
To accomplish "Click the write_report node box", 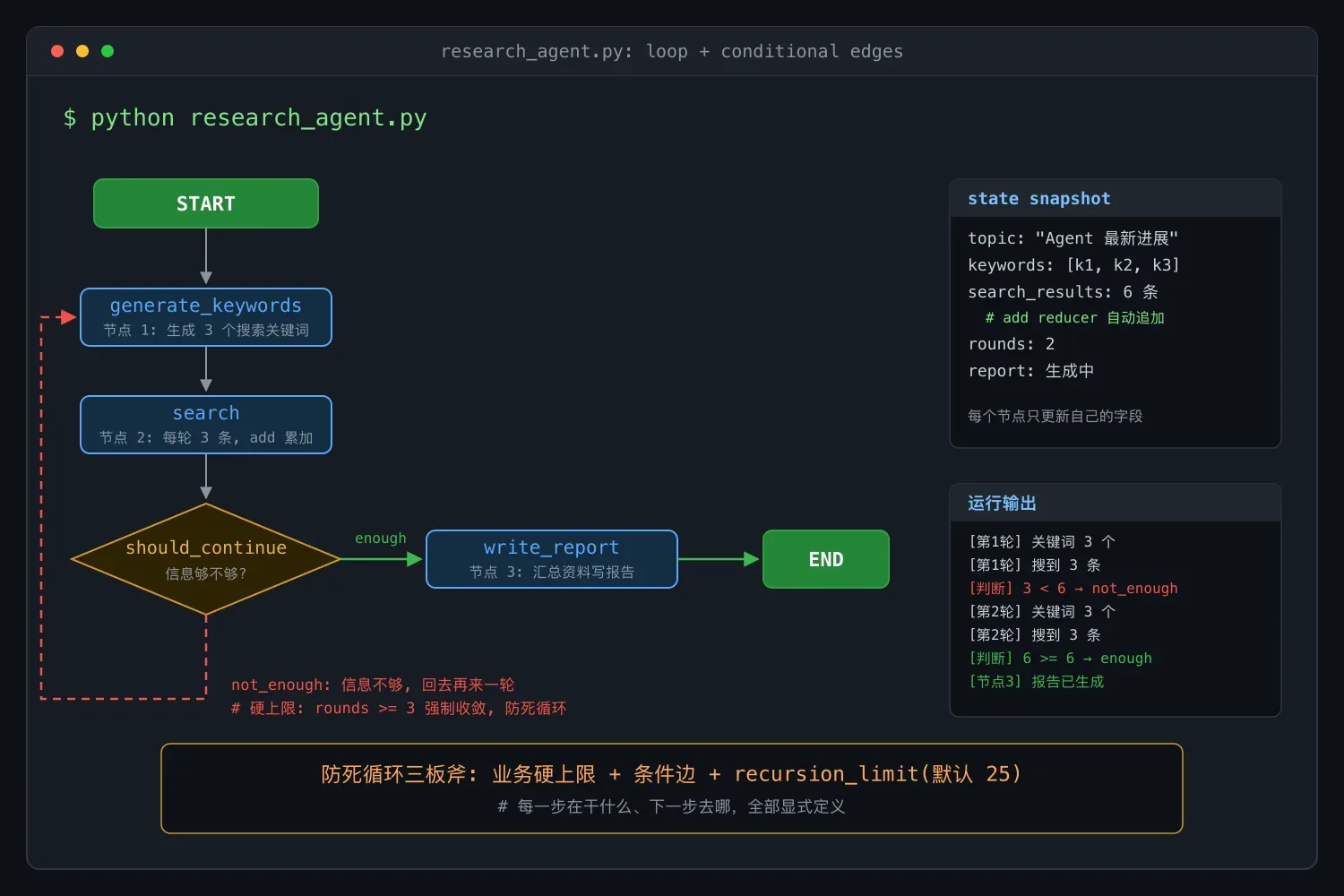I will [552, 559].
